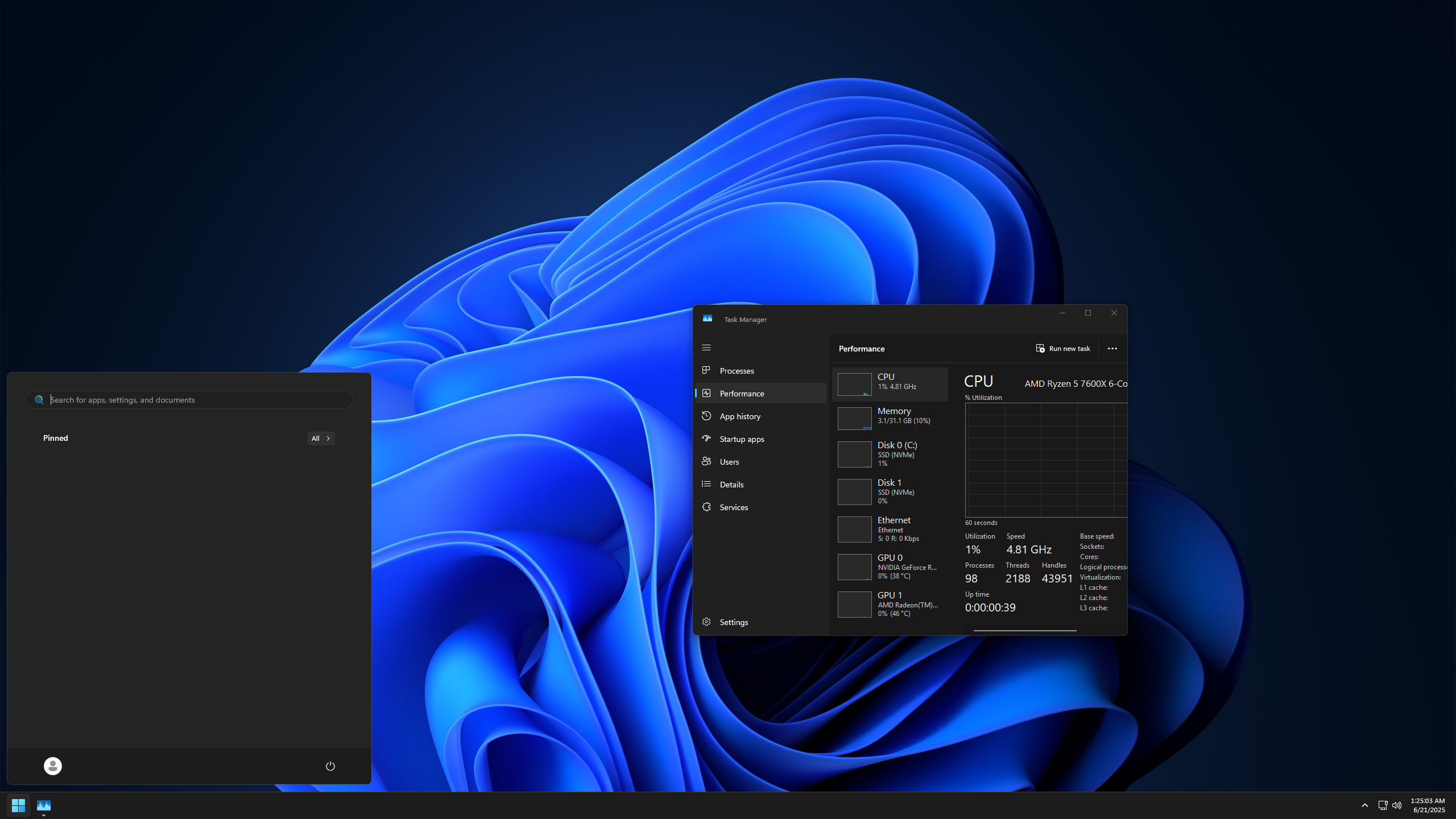
Task: Open the Start menu power button
Action: pyautogui.click(x=330, y=766)
